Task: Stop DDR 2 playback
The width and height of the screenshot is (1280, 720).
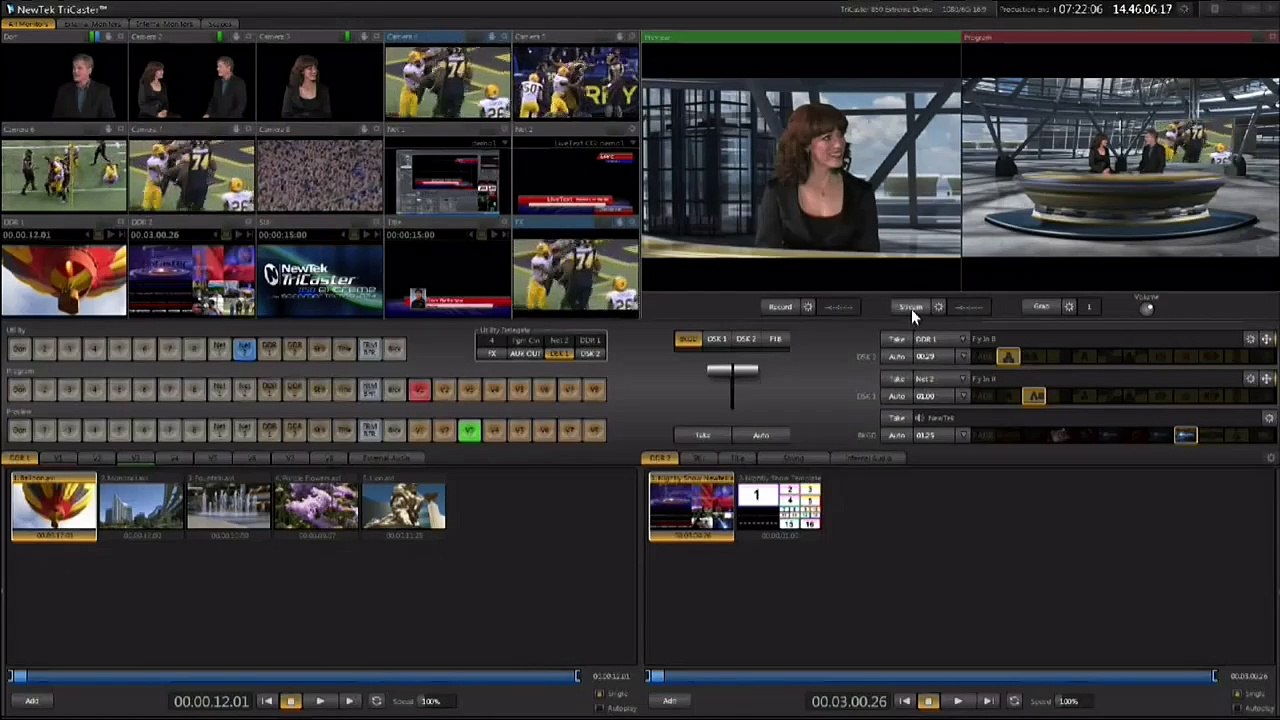Action: click(928, 702)
